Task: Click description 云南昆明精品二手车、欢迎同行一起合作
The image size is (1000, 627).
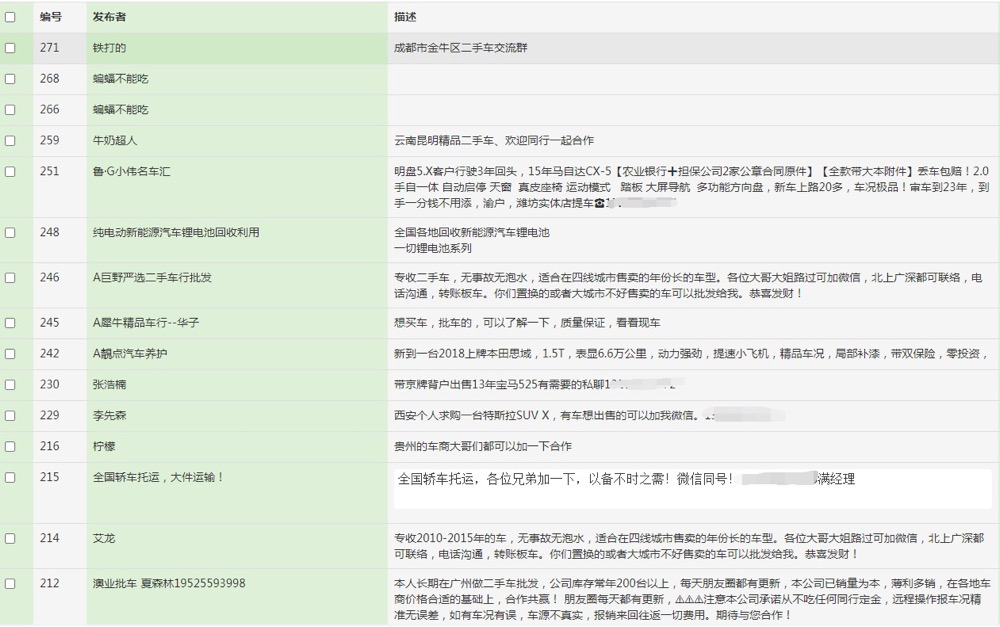Action: pyautogui.click(x=494, y=140)
